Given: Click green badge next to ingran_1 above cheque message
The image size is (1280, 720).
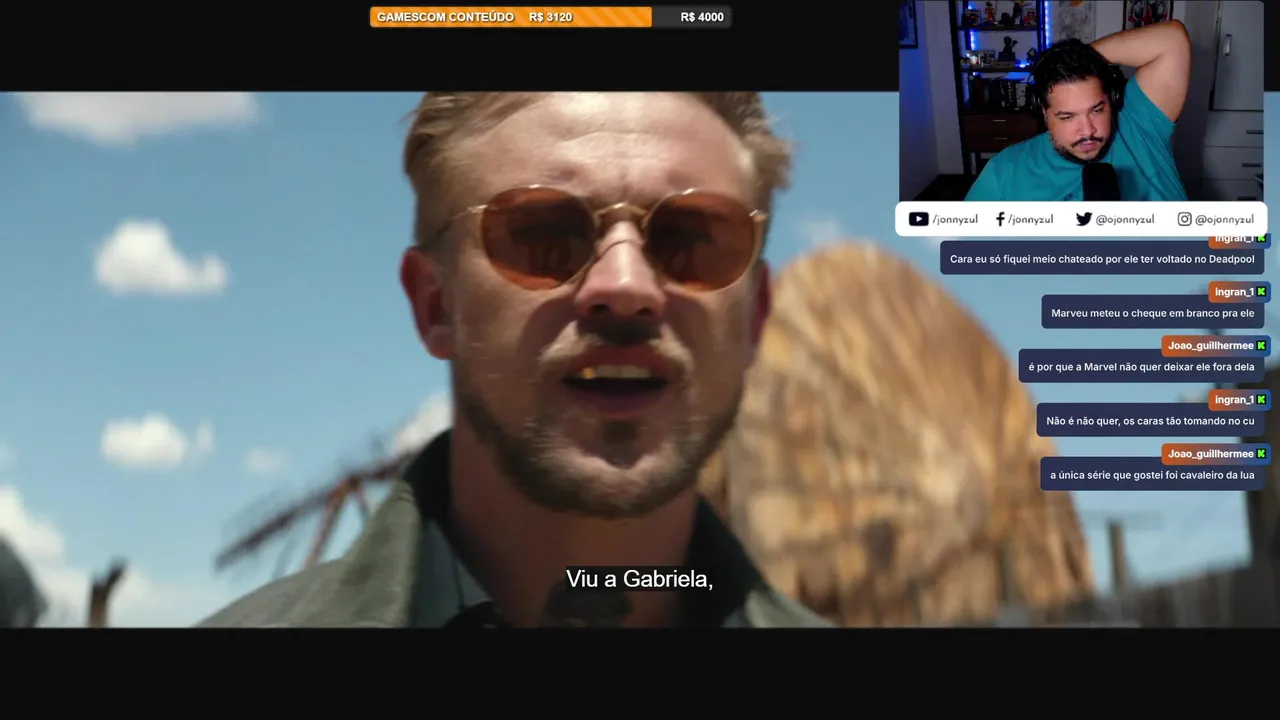Looking at the screenshot, I should (1261, 292).
